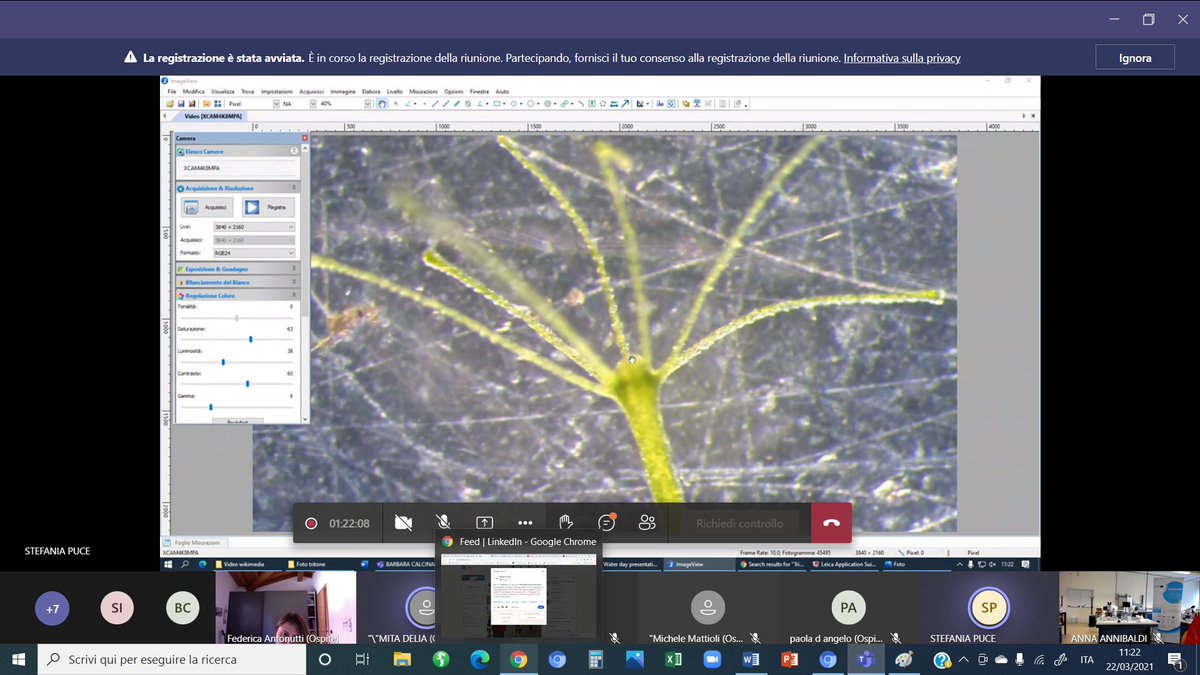Open Task View on the taskbar

pyautogui.click(x=363, y=660)
